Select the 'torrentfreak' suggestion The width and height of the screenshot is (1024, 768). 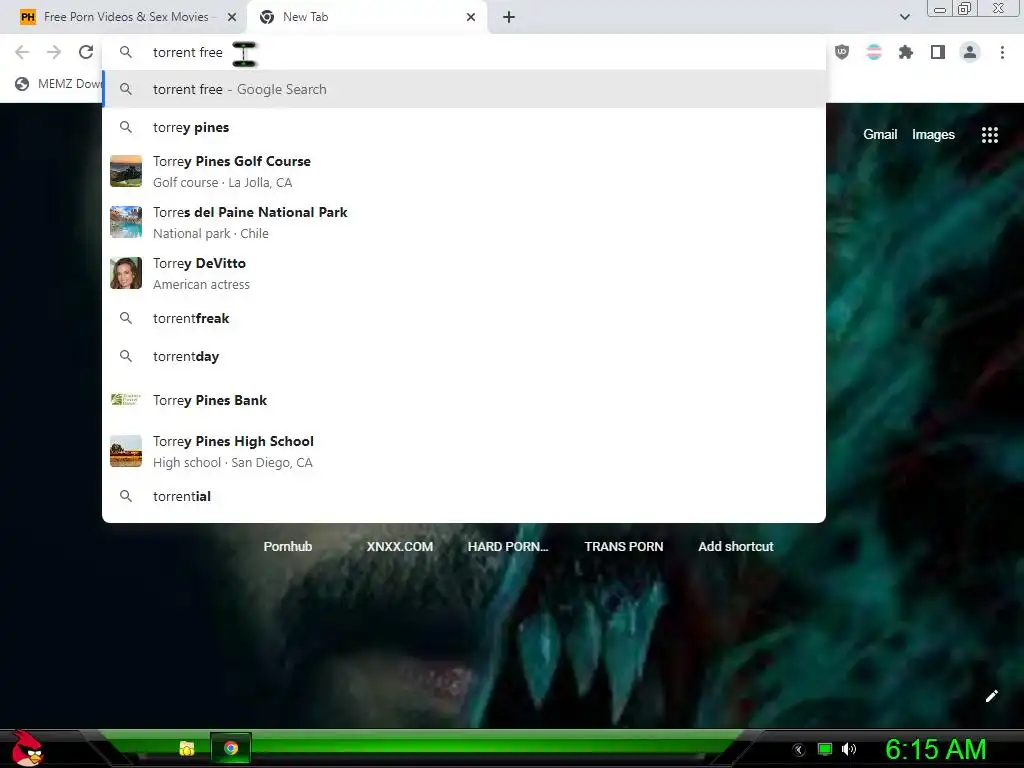[x=464, y=318]
